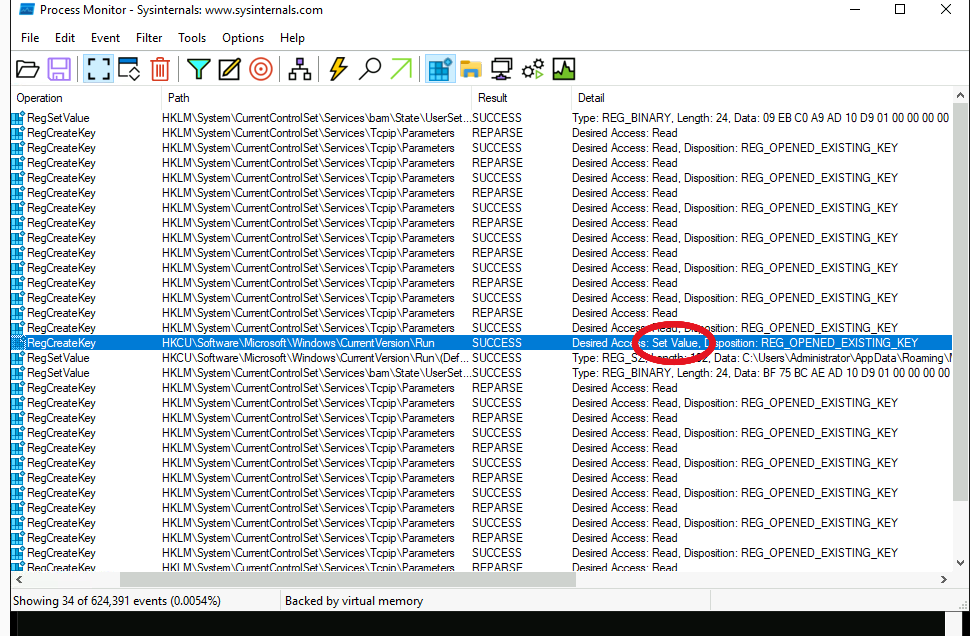Click the Jump To green arrow icon

click(x=401, y=69)
